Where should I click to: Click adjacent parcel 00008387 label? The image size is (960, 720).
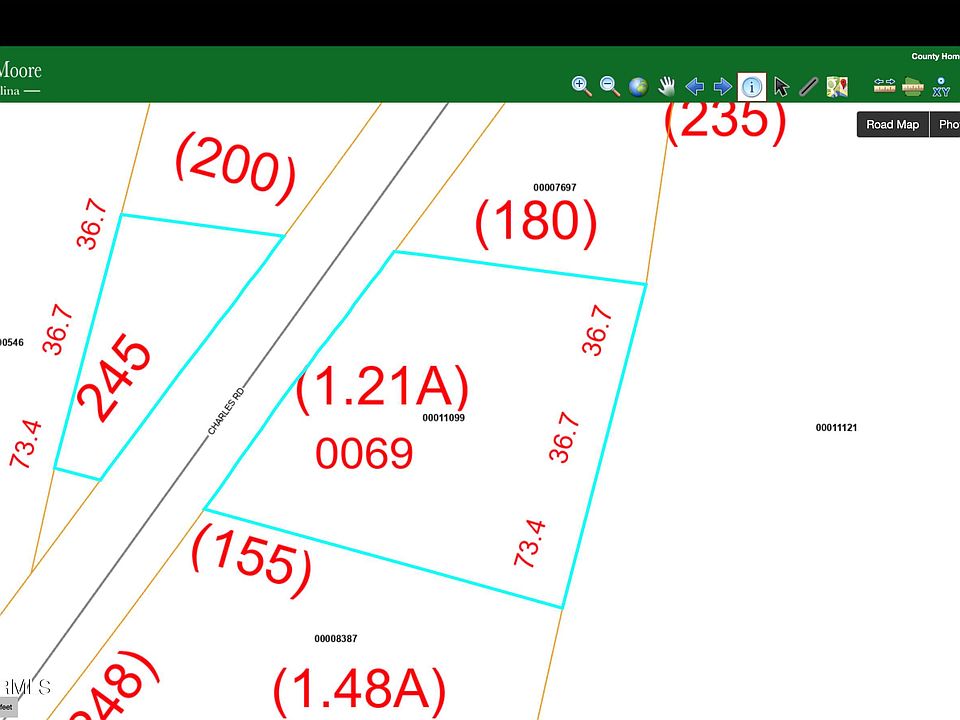pyautogui.click(x=335, y=639)
